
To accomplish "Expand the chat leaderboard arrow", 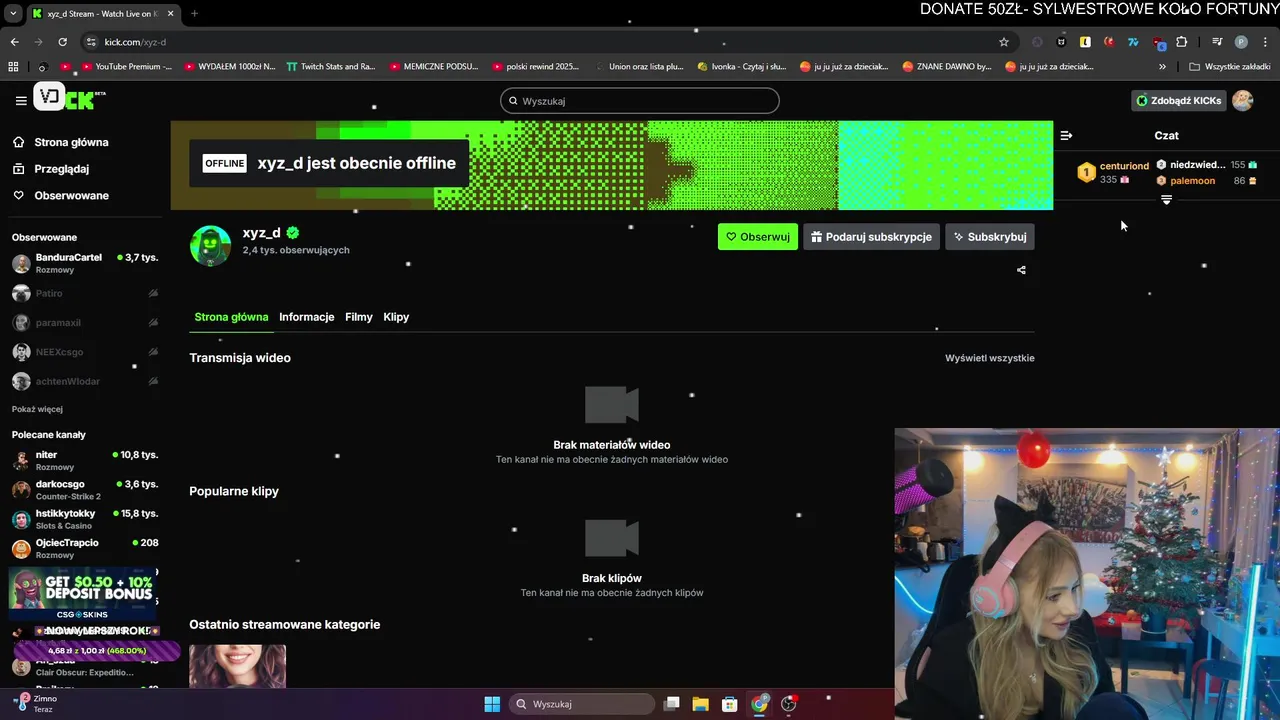I will (x=1166, y=200).
